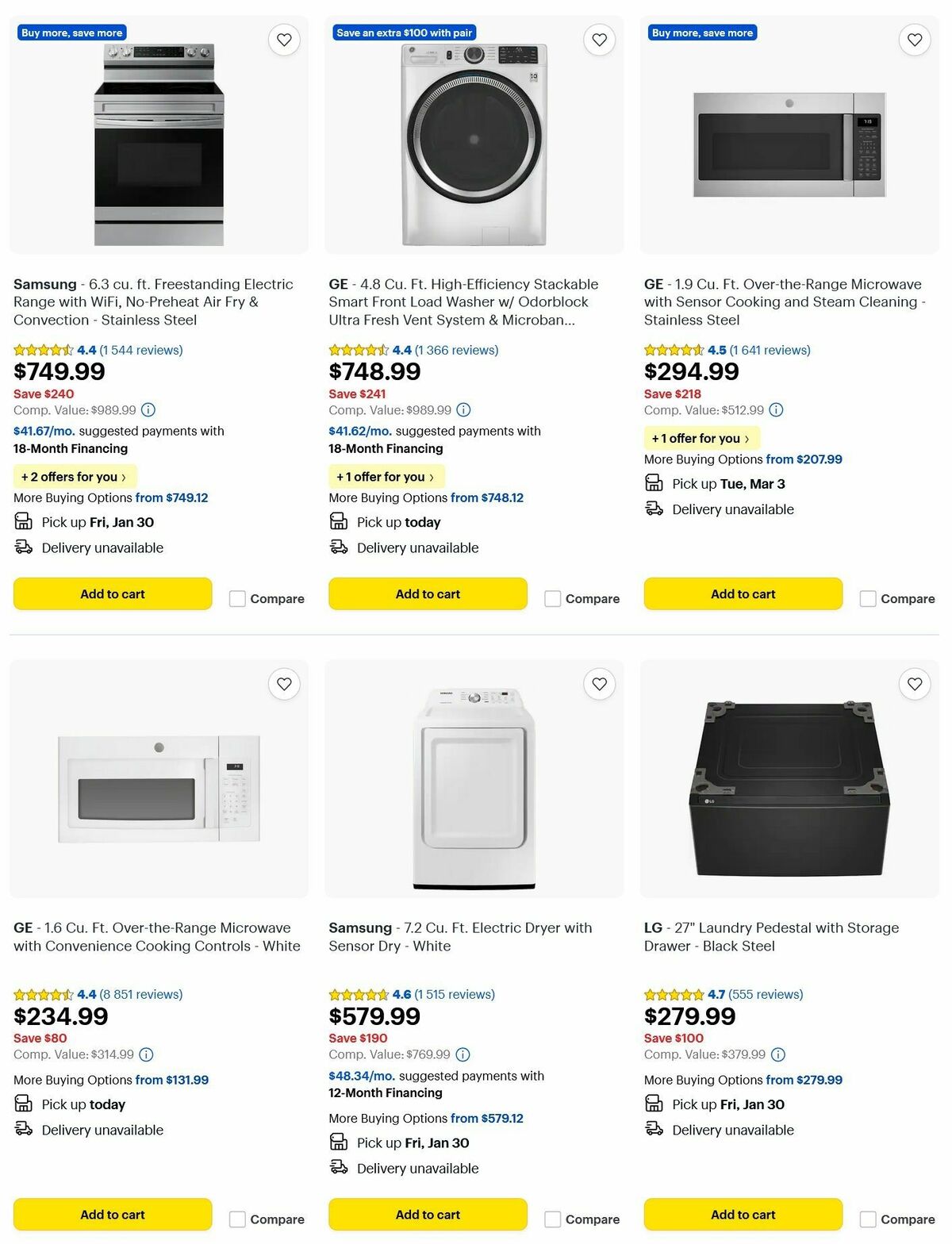Image resolution: width=952 pixels, height=1244 pixels.
Task: Click heart icon on white GE microwave
Action: pyautogui.click(x=284, y=683)
